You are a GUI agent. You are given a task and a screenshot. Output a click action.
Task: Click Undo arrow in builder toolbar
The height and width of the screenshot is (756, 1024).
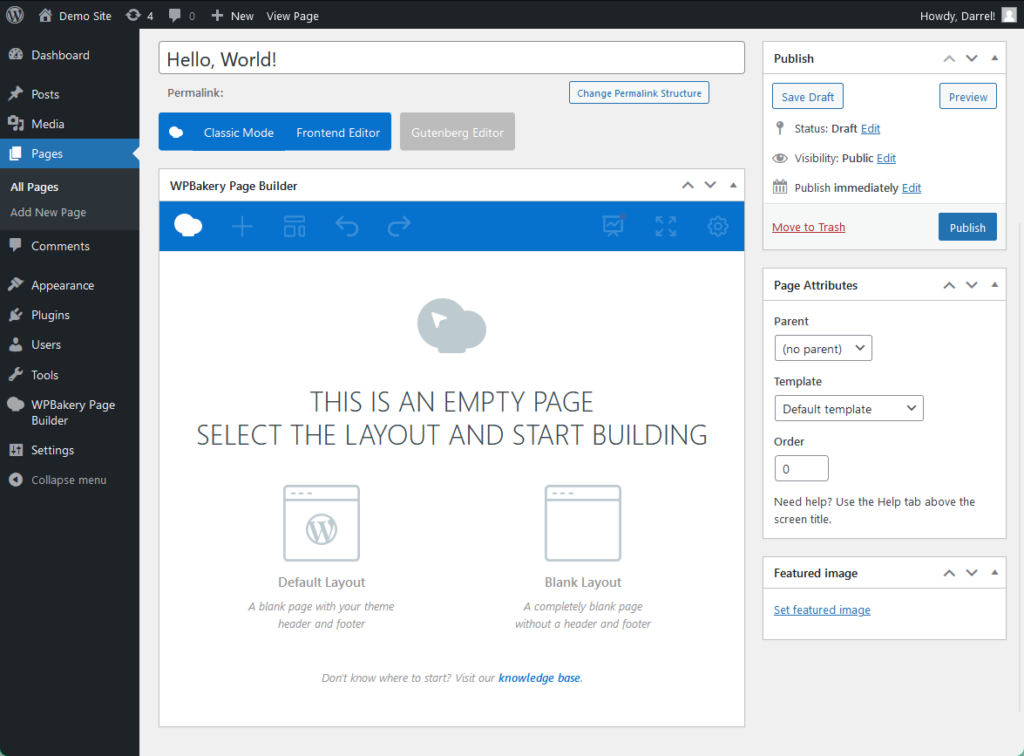point(347,227)
